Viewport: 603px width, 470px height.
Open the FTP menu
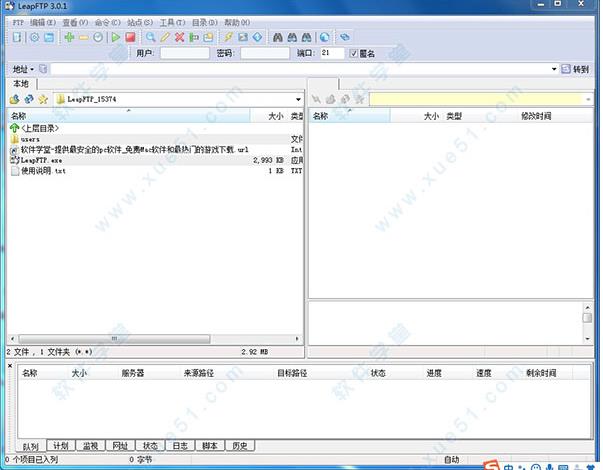18,23
